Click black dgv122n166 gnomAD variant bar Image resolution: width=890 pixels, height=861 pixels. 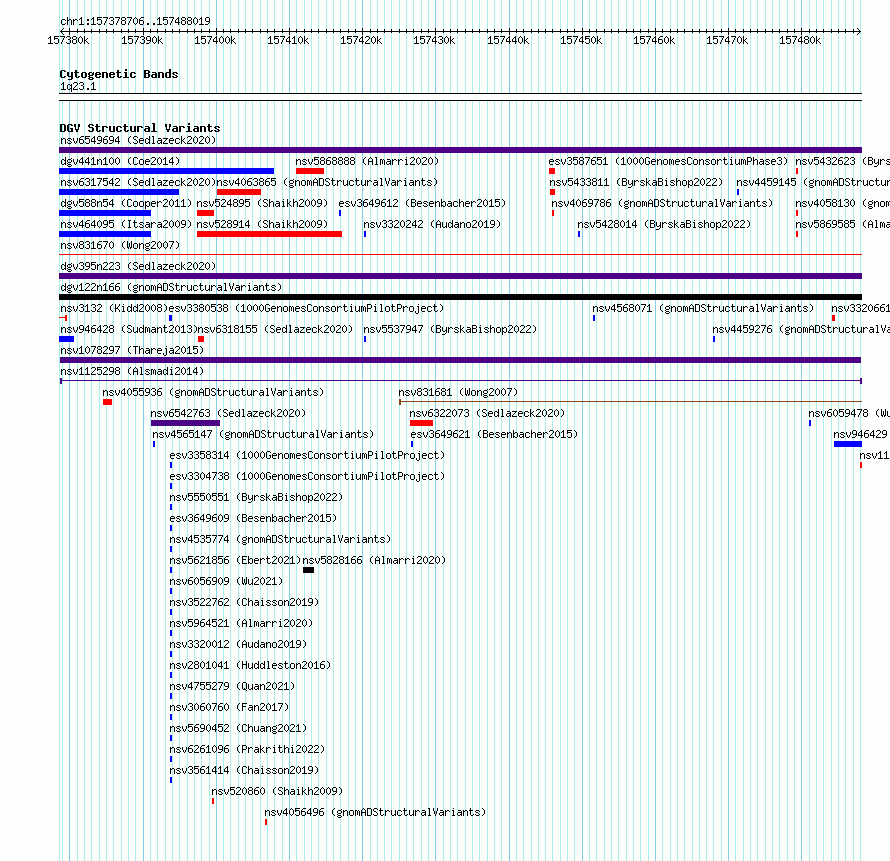point(460,297)
